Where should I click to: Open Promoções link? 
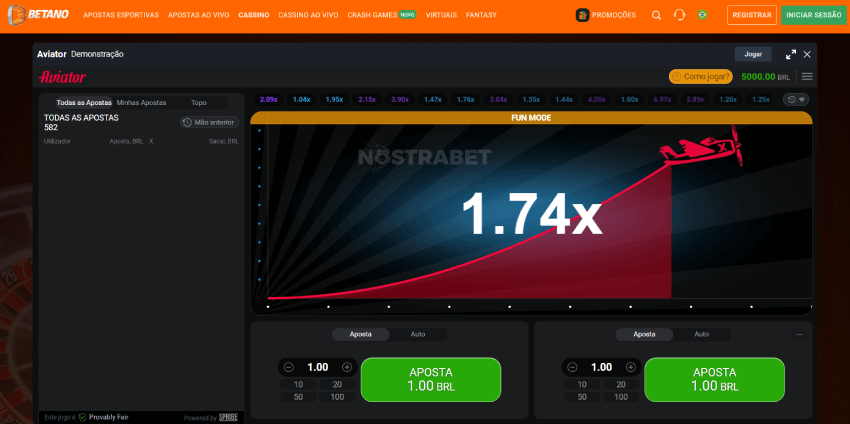614,15
